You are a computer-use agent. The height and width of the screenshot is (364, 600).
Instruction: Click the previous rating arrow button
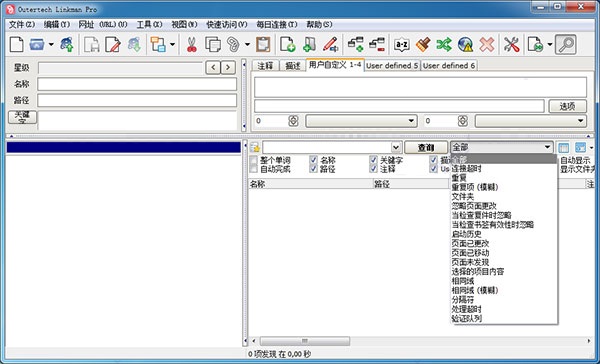pos(213,68)
